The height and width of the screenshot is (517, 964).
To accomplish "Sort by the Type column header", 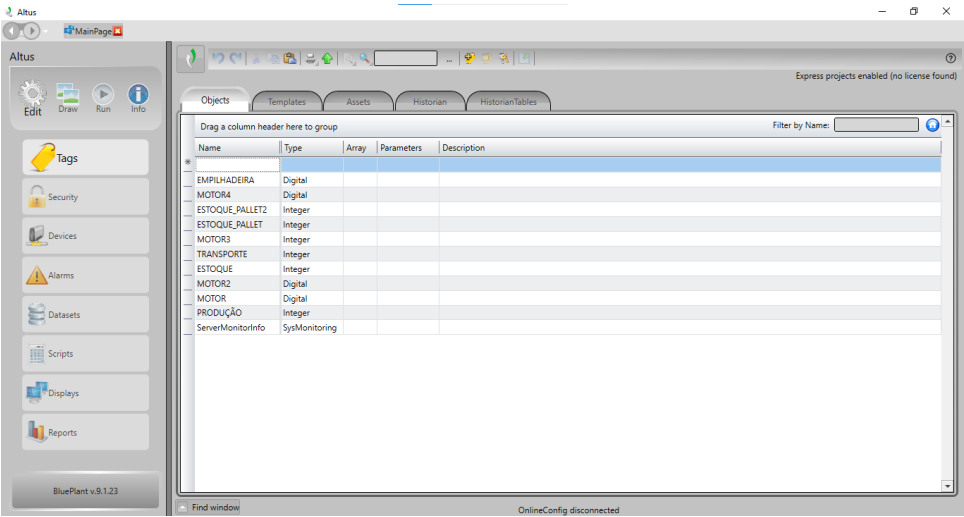I will point(310,148).
